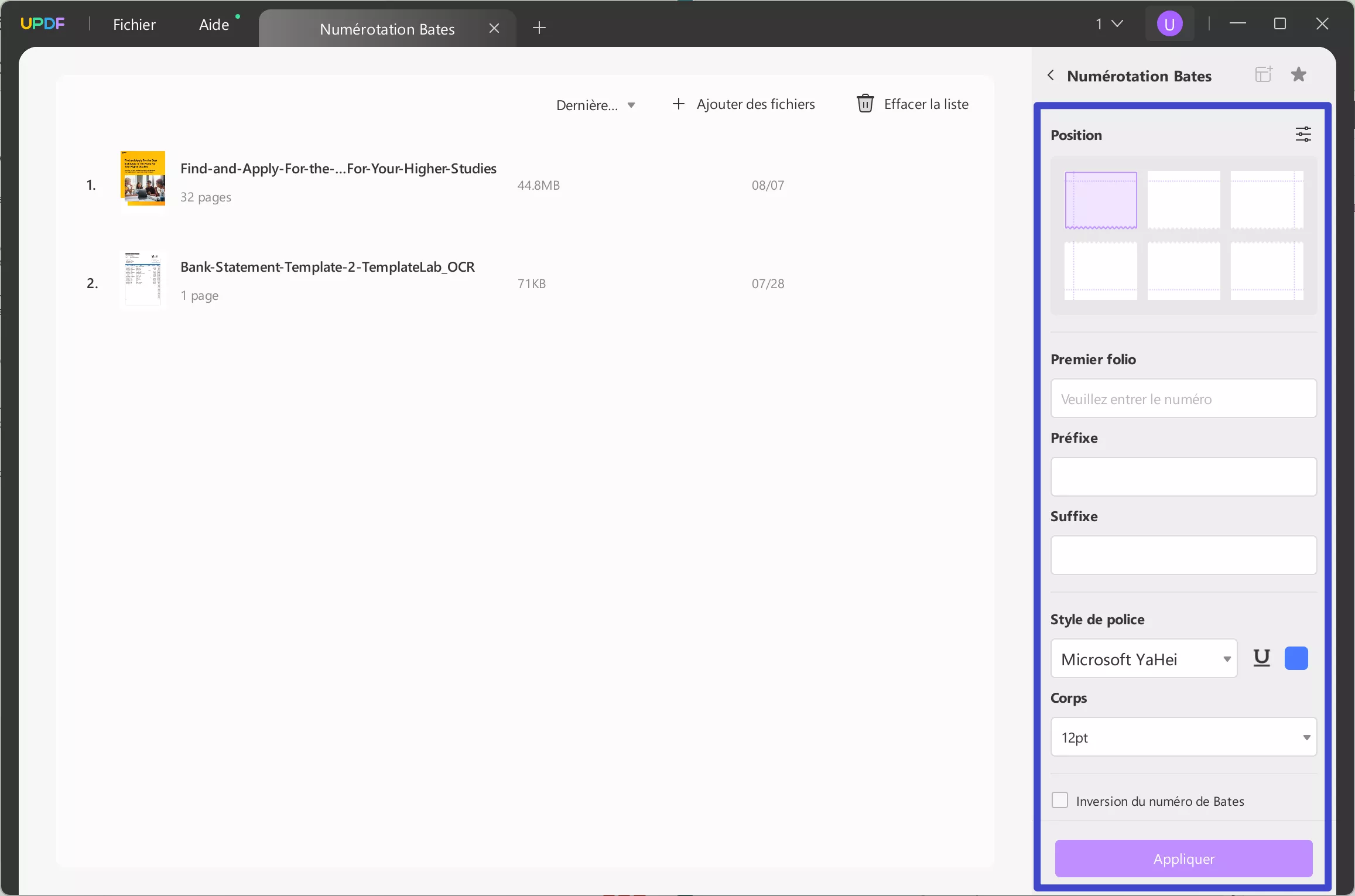Click the Premier folio number input field

(1183, 399)
